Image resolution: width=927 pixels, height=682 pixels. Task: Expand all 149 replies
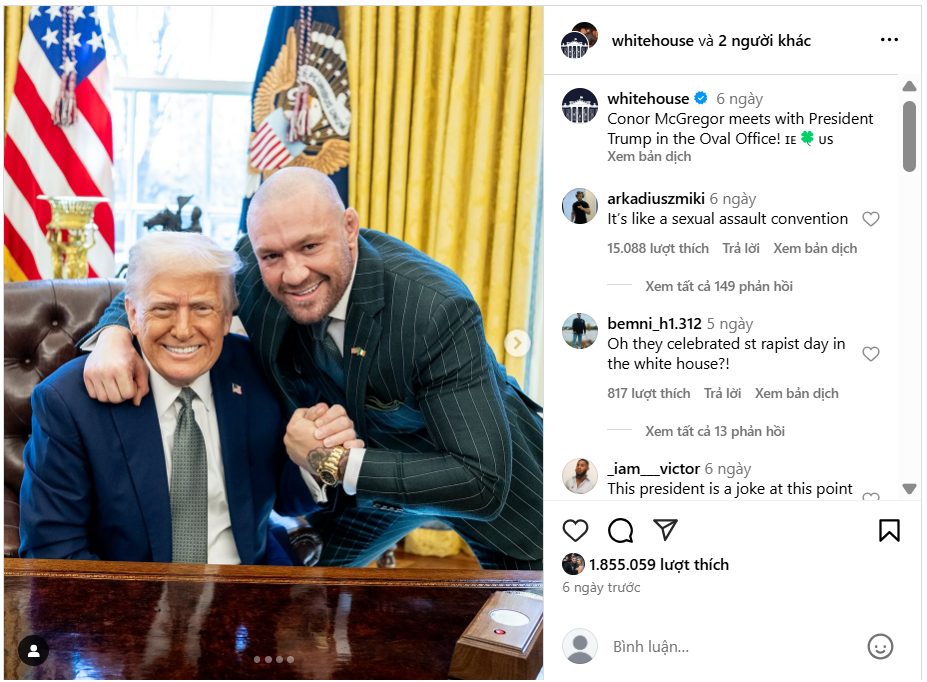718,286
